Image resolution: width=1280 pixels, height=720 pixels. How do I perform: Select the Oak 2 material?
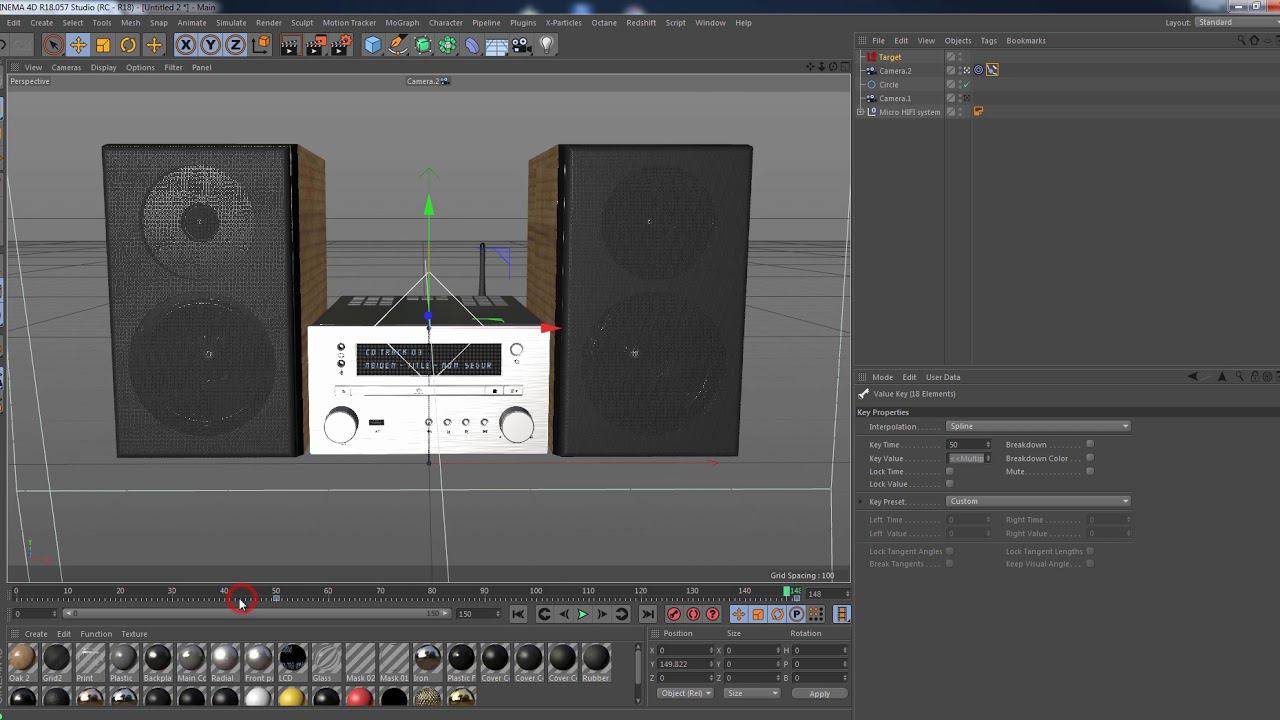22,663
